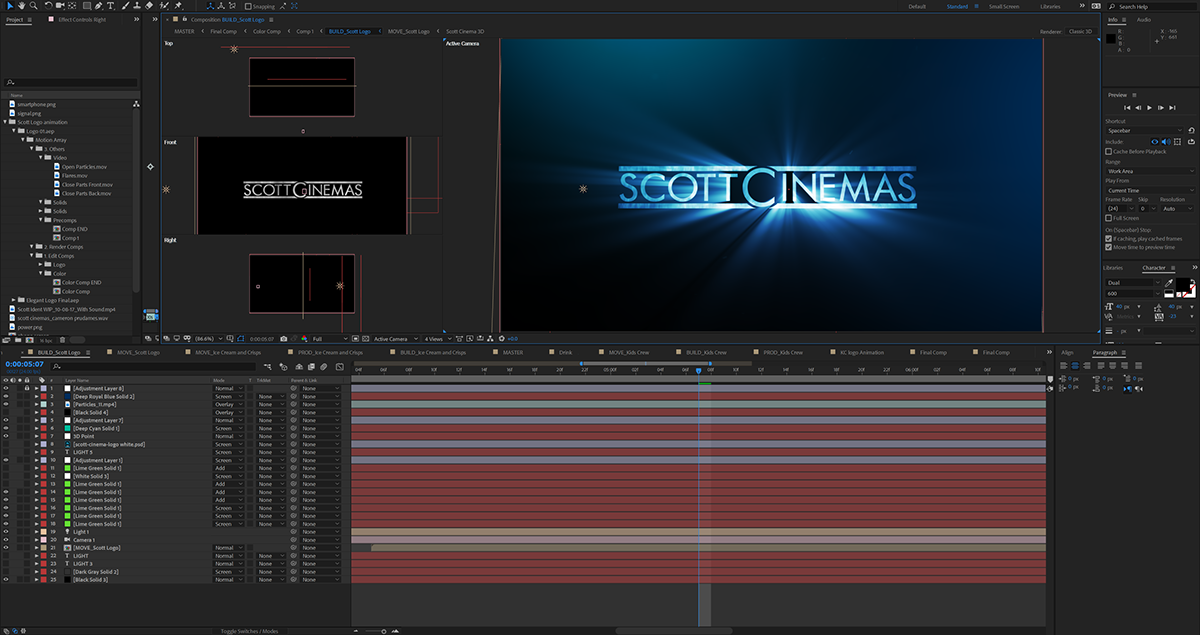Go to the first frame in Preview
Screen dimensions: 1200x635
point(1127,107)
